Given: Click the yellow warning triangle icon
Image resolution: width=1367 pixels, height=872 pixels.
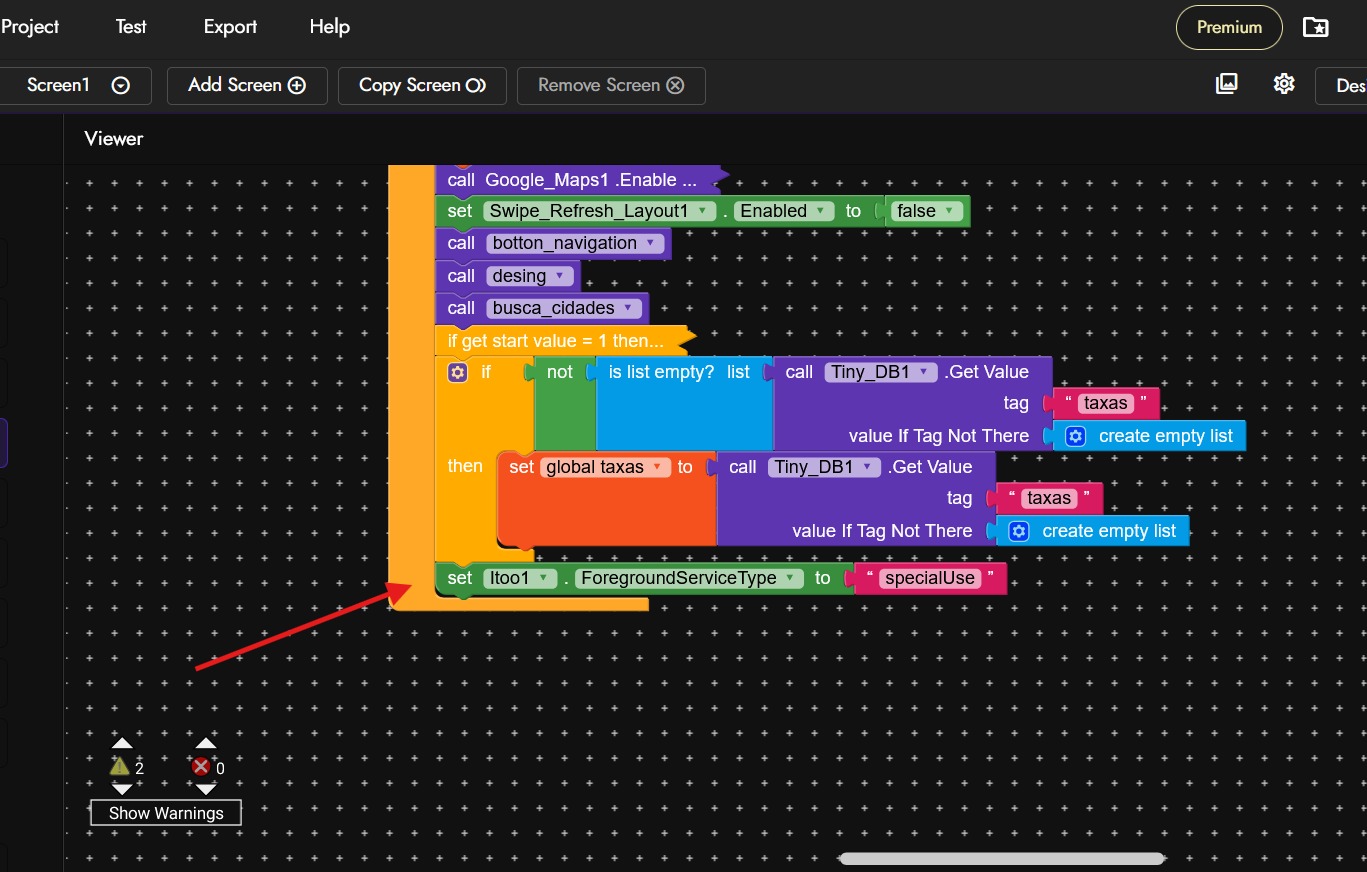Looking at the screenshot, I should point(120,767).
